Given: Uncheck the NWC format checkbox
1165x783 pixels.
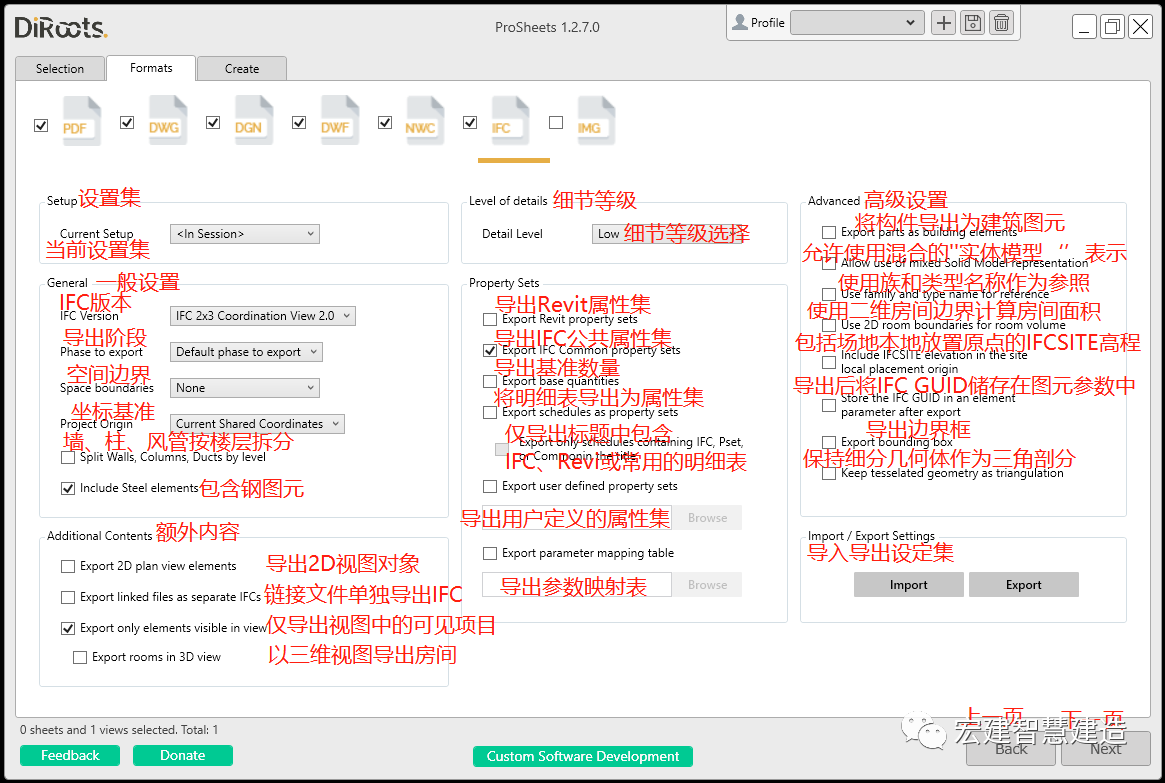Looking at the screenshot, I should click(x=385, y=123).
